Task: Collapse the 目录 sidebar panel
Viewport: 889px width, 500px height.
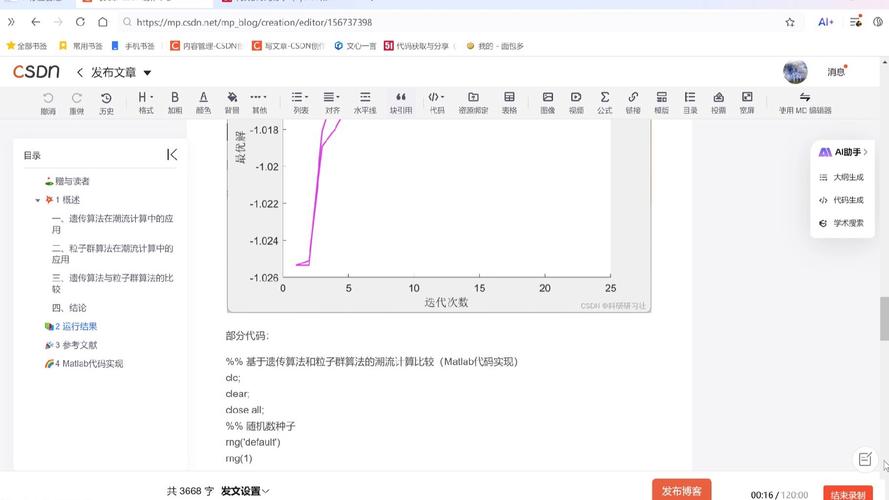Action: pyautogui.click(x=172, y=155)
